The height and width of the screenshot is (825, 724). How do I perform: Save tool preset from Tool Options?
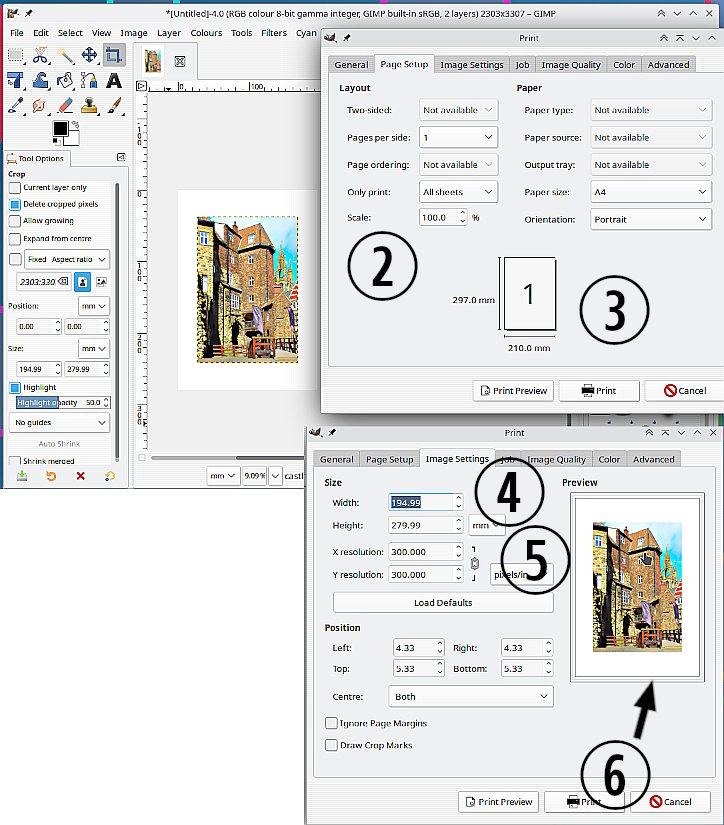[x=22, y=476]
